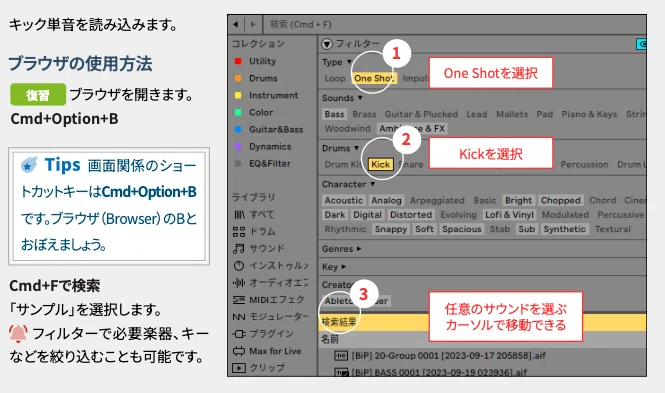The width and height of the screenshot is (665, 393).
Task: Click the circular filter toggle icon beside フィルター
Action: 327,44
